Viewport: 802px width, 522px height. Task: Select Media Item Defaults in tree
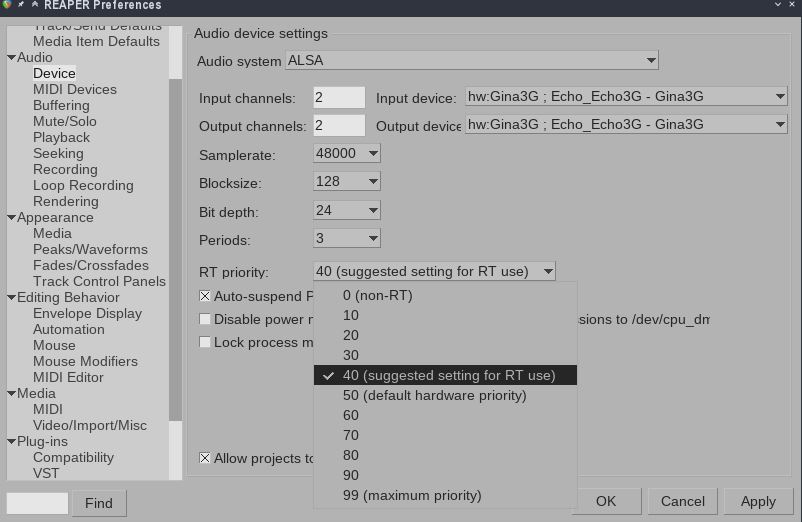[96, 41]
